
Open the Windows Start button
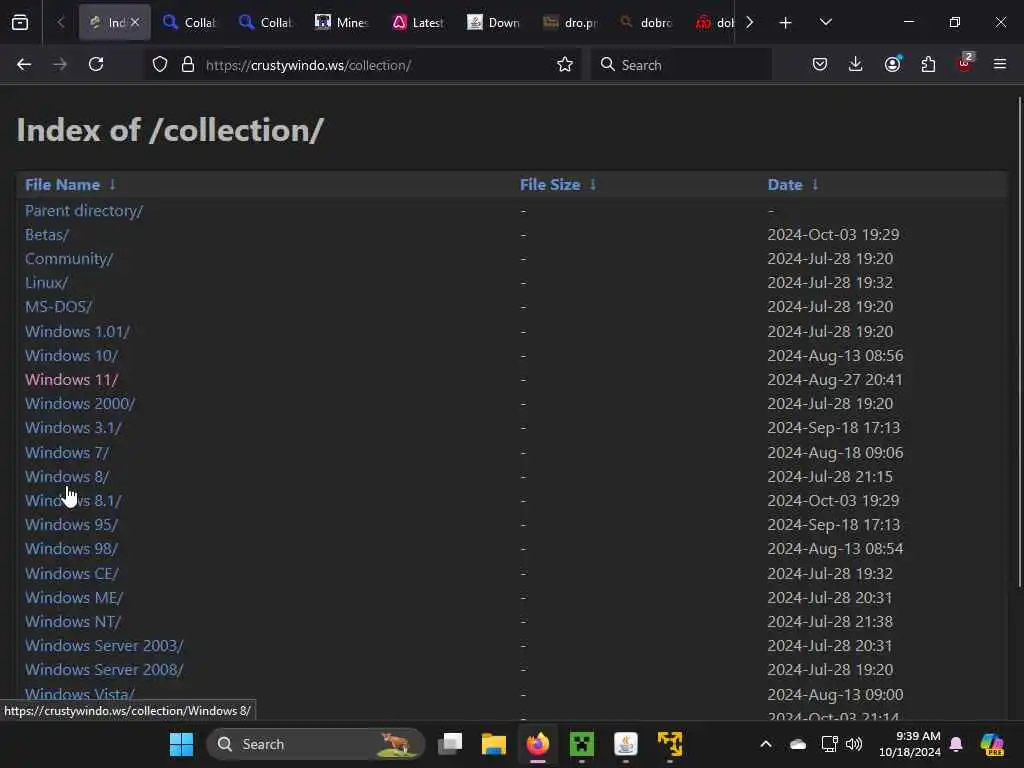(182, 744)
